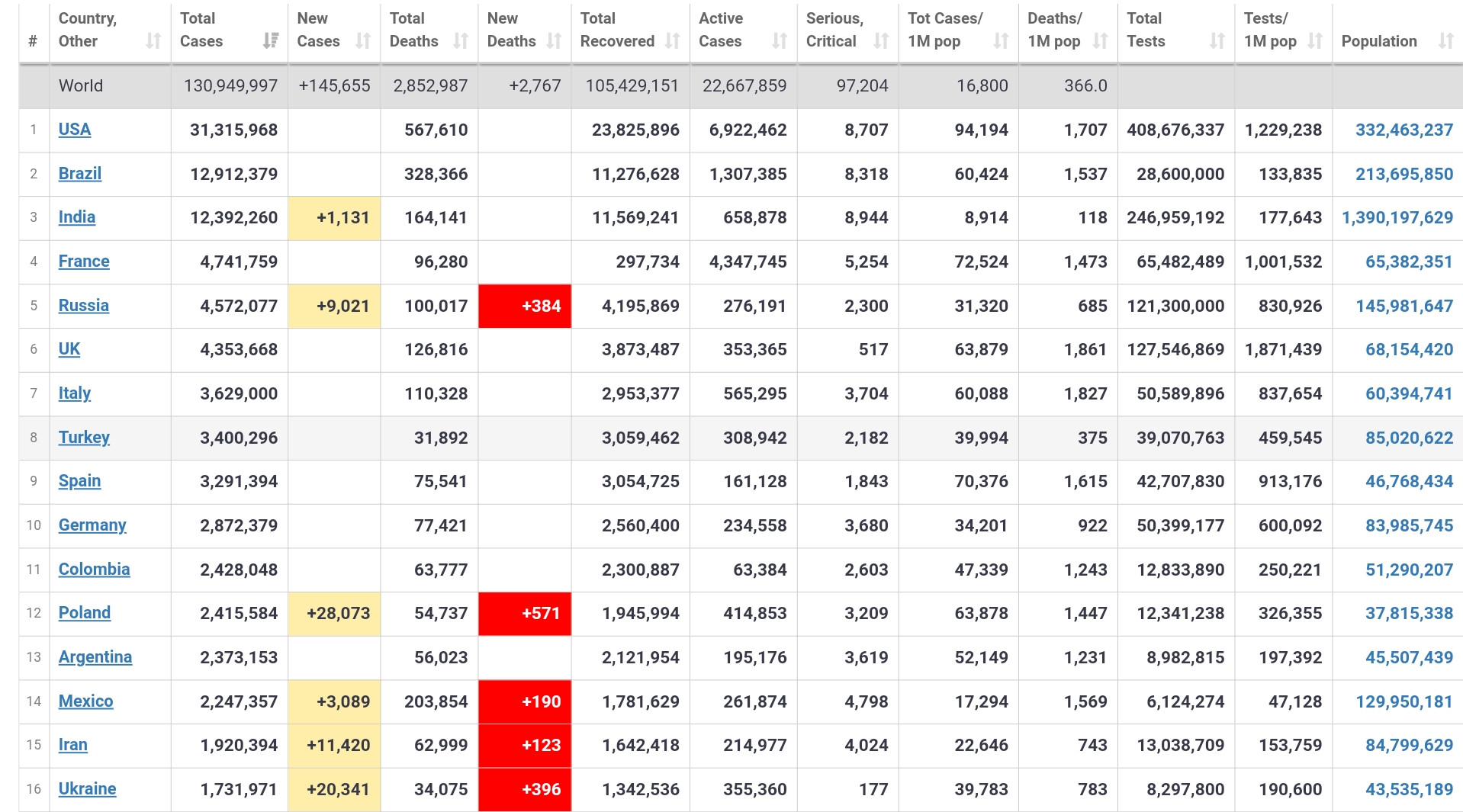Sort by Total Tests icon
This screenshot has width=1463, height=812.
[x=1217, y=41]
